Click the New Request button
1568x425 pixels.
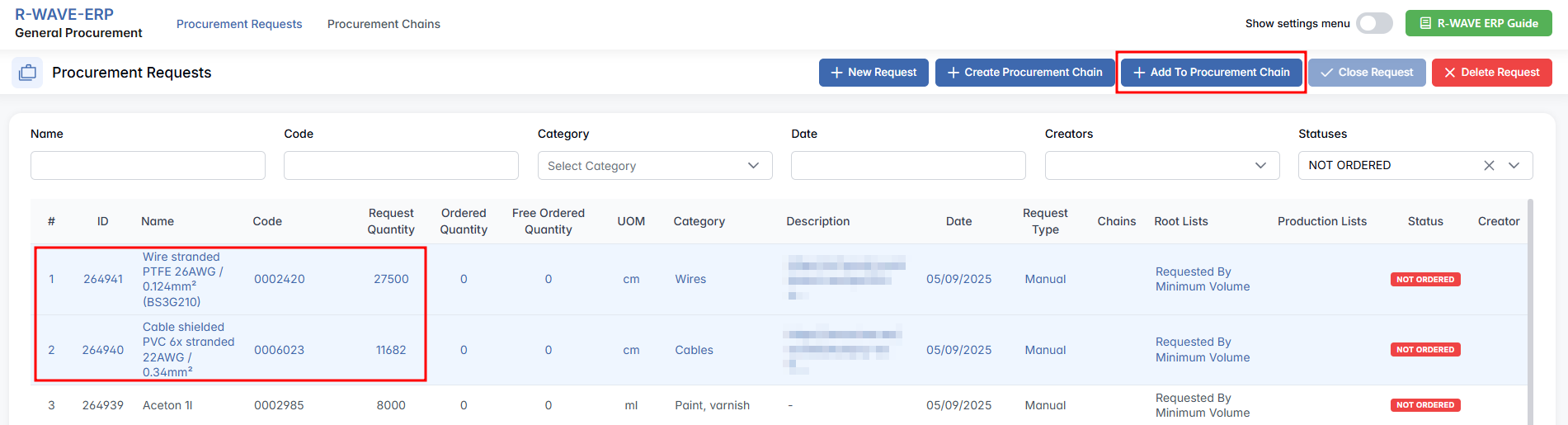[873, 73]
